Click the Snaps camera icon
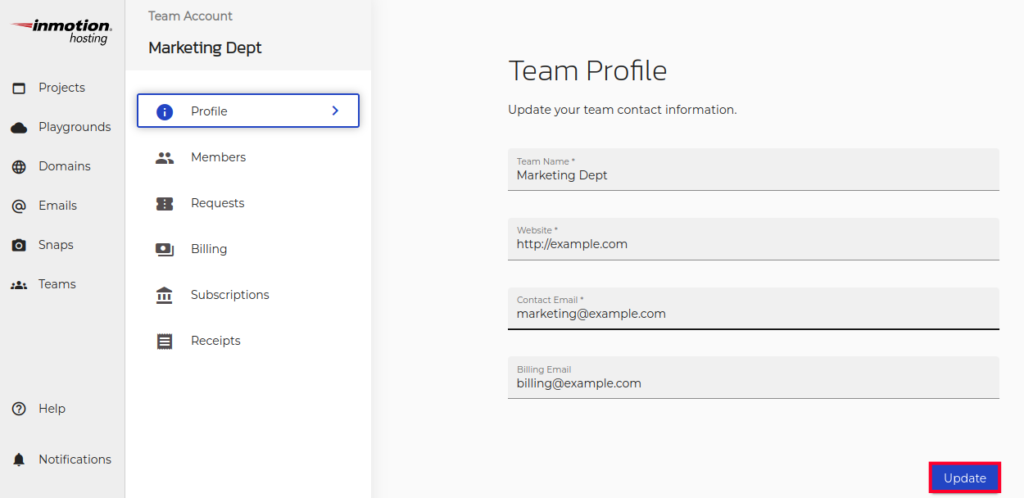 [x=19, y=245]
